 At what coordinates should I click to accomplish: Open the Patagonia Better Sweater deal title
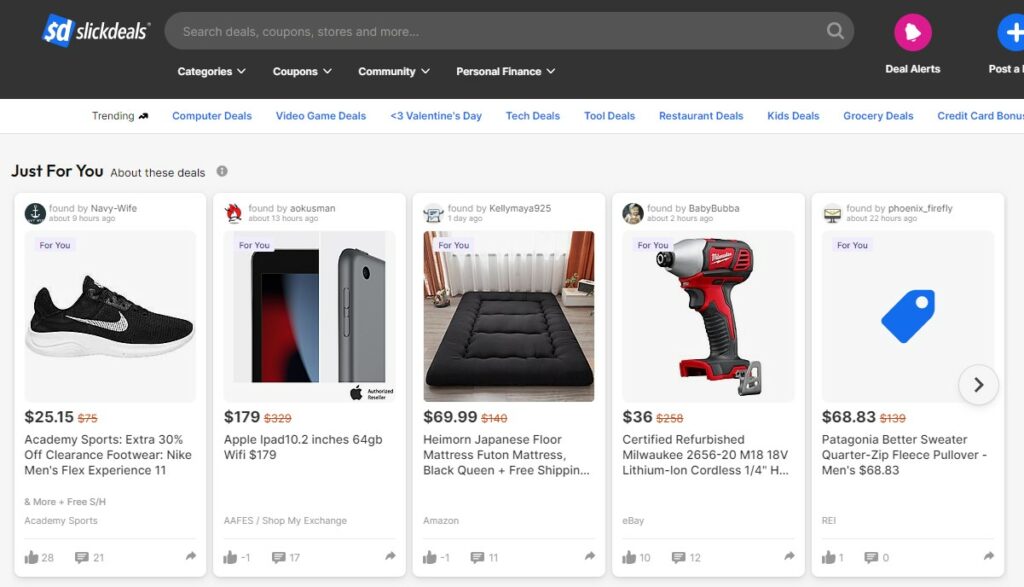[x=904, y=454]
